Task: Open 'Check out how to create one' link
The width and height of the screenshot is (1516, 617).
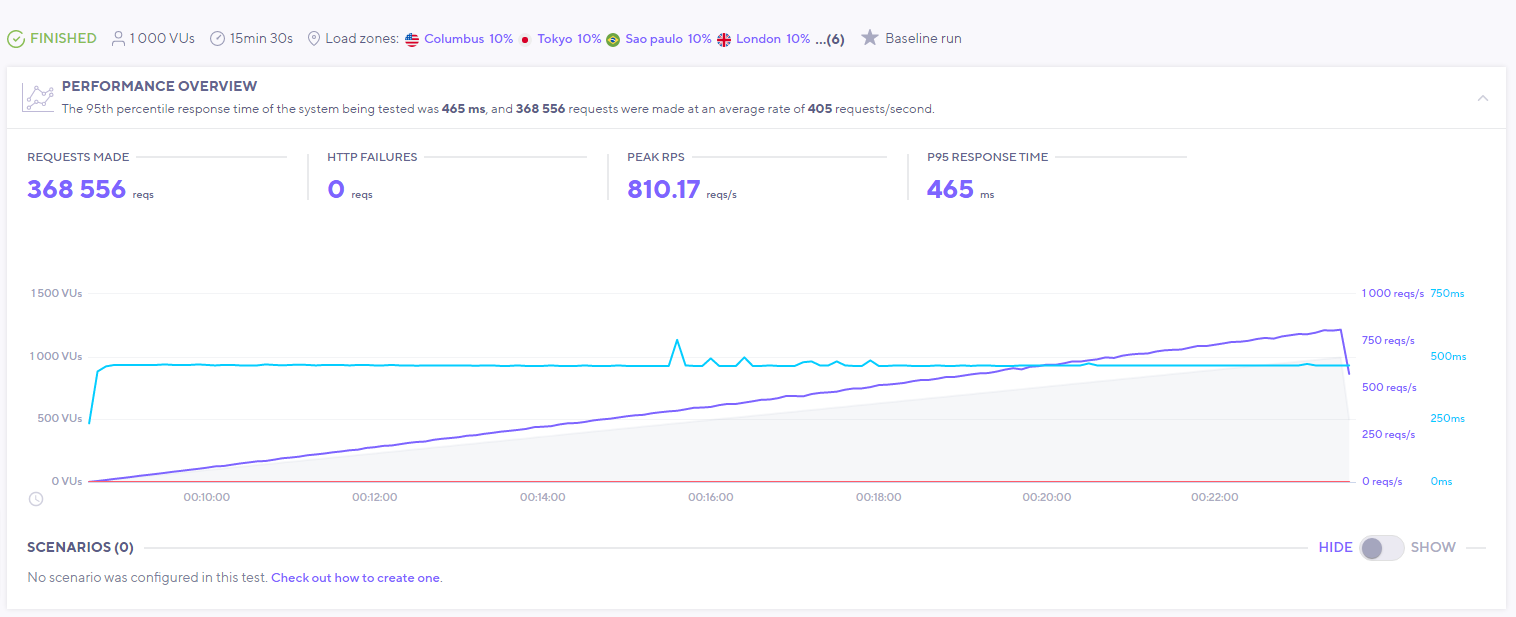Action: [355, 578]
